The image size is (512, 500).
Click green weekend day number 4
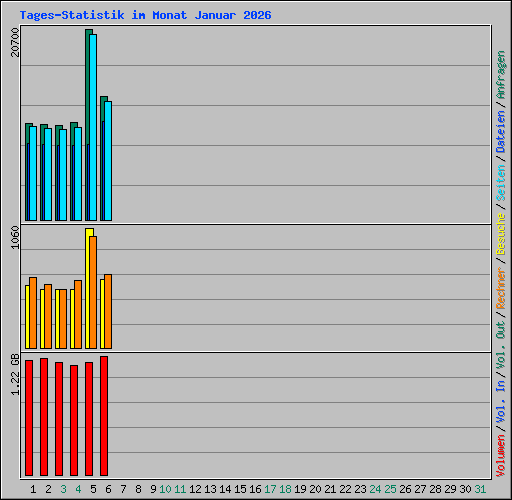pos(78,489)
